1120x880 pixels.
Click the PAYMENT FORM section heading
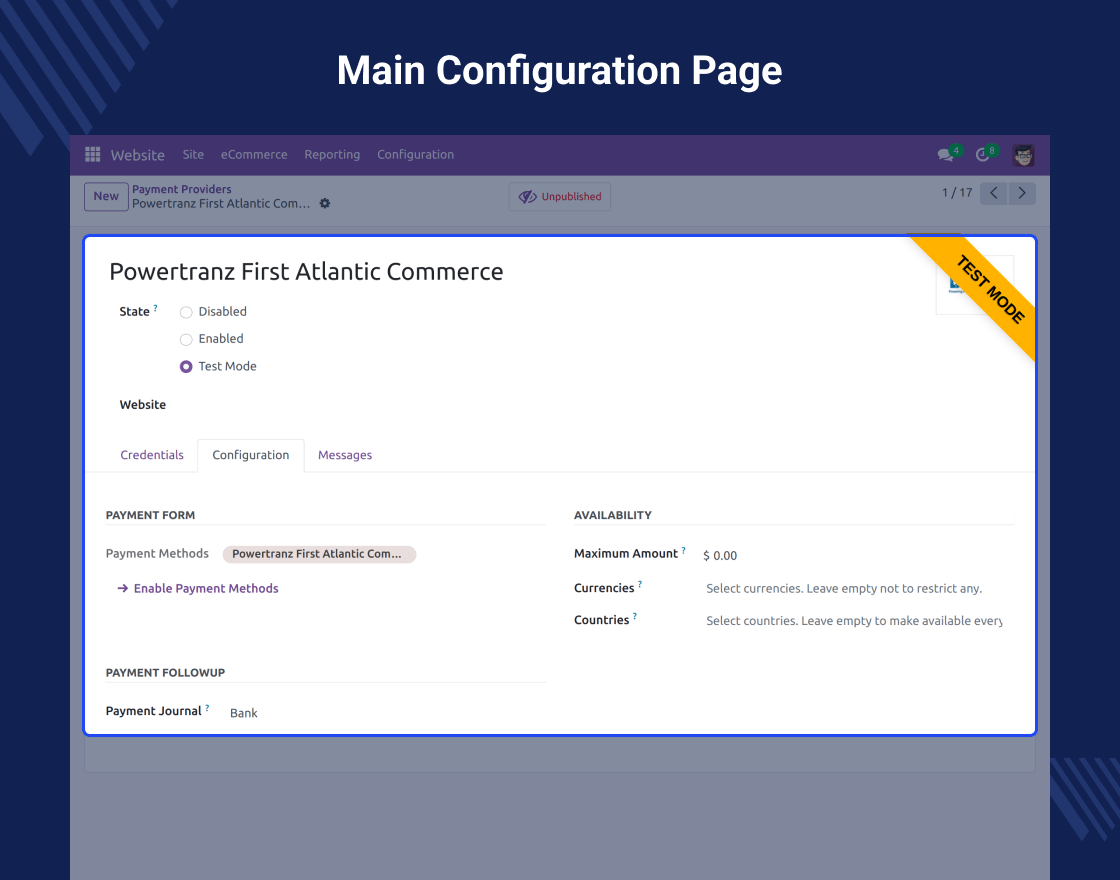pos(151,515)
